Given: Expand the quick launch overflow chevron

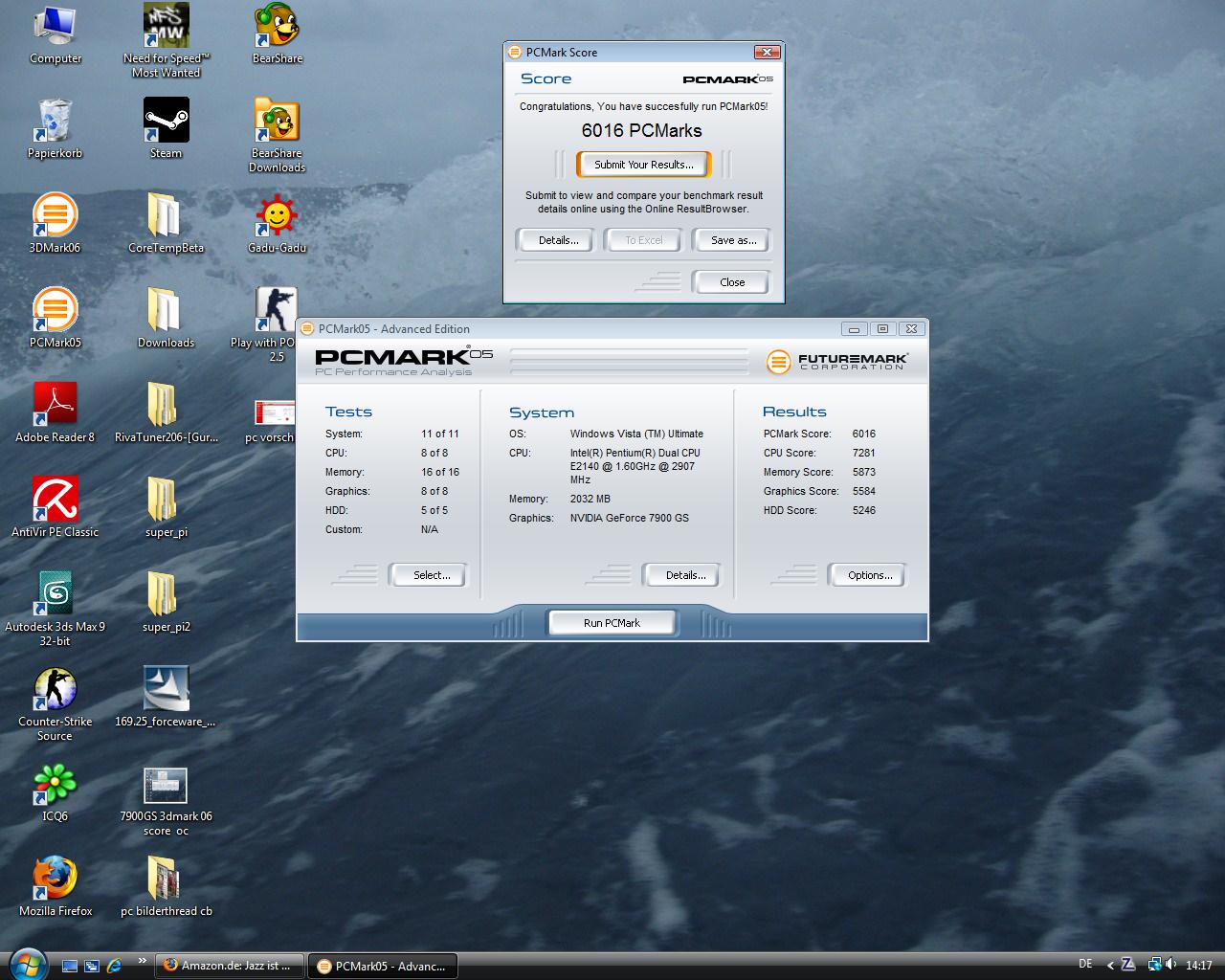Looking at the screenshot, I should (143, 960).
